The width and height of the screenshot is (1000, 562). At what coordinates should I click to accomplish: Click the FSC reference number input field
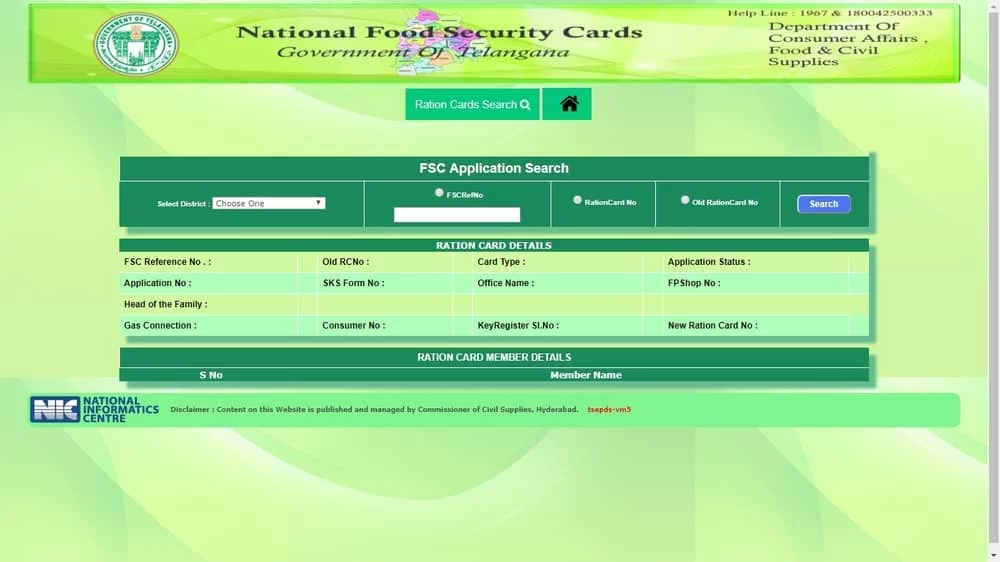pos(457,215)
